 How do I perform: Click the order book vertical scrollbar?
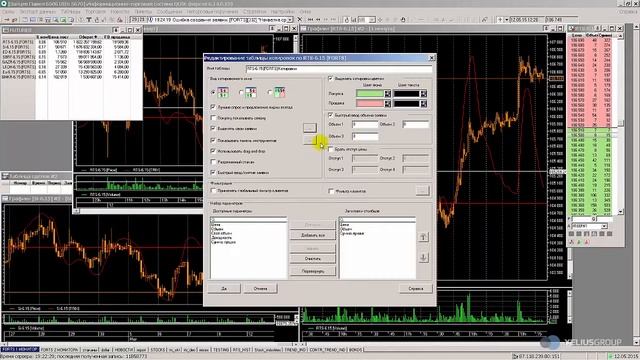click(x=620, y=124)
